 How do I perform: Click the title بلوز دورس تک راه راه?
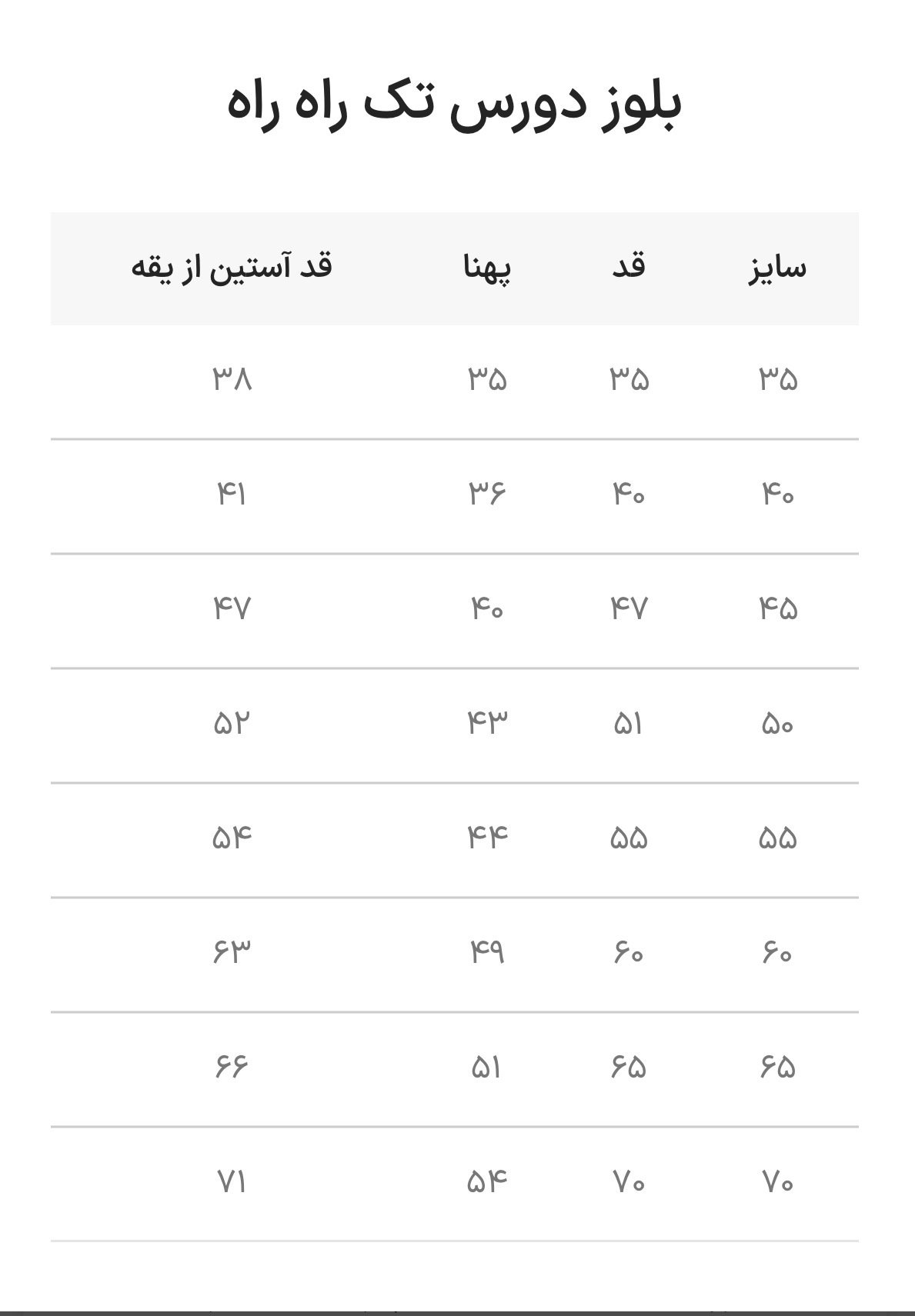[x=454, y=105]
